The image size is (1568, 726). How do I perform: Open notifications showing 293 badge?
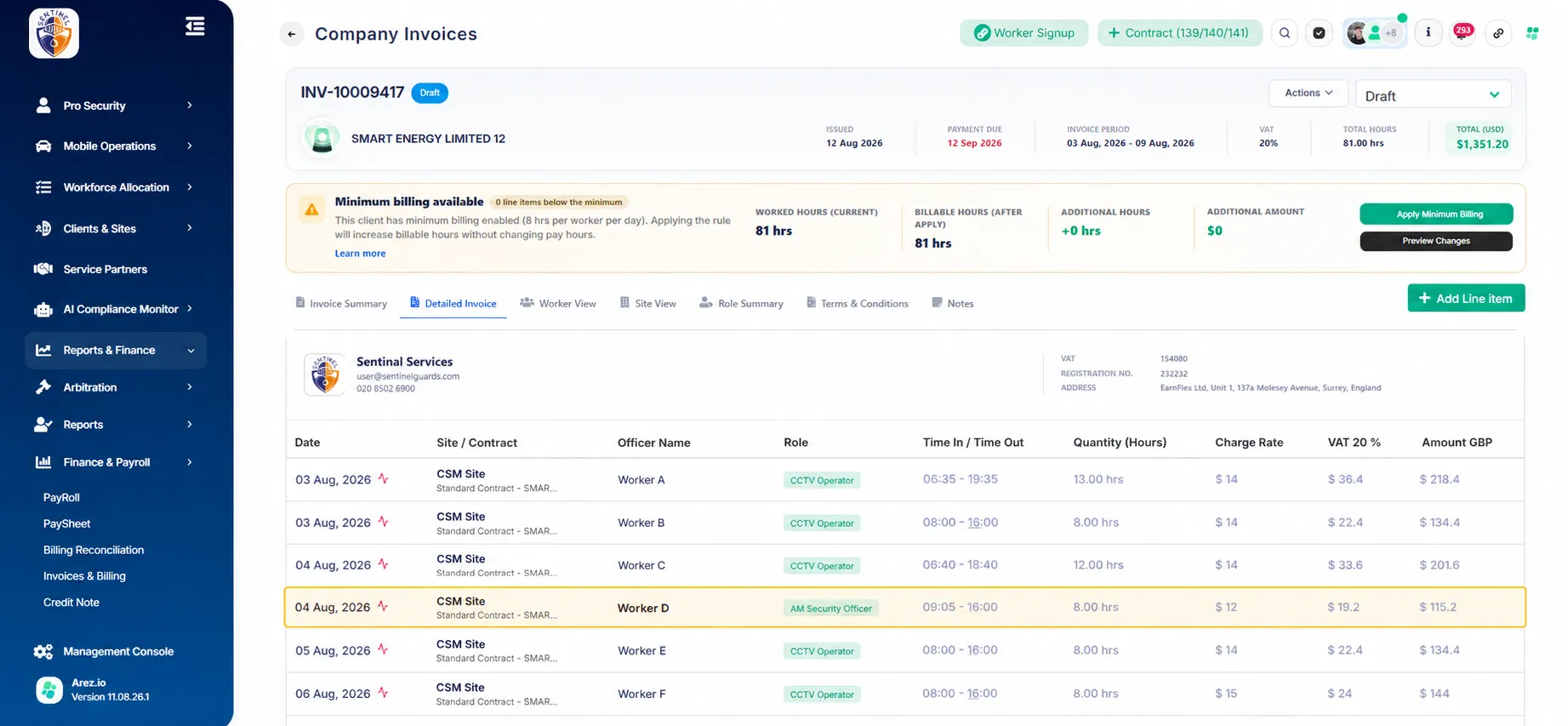click(1463, 33)
